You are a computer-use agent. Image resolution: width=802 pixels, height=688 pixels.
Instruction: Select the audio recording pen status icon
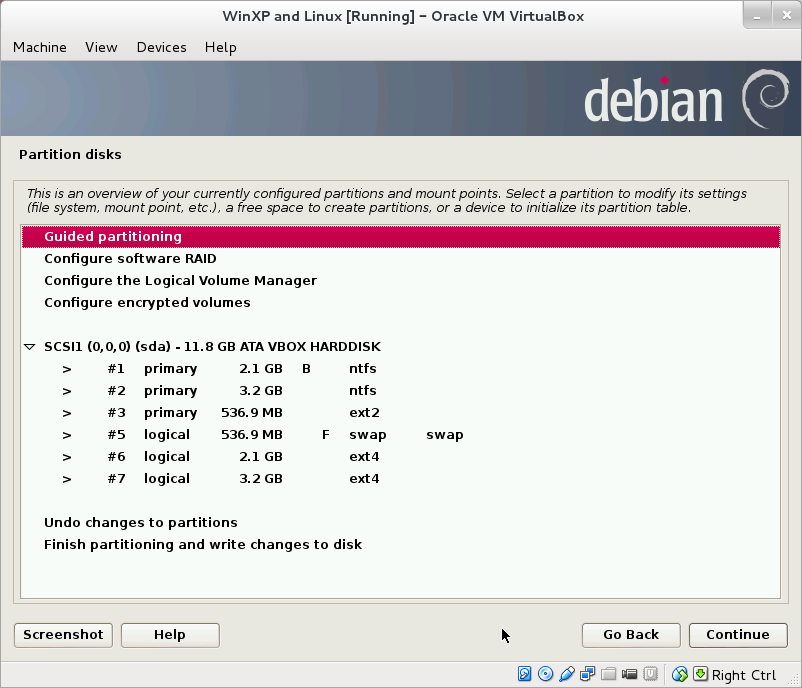pos(565,674)
